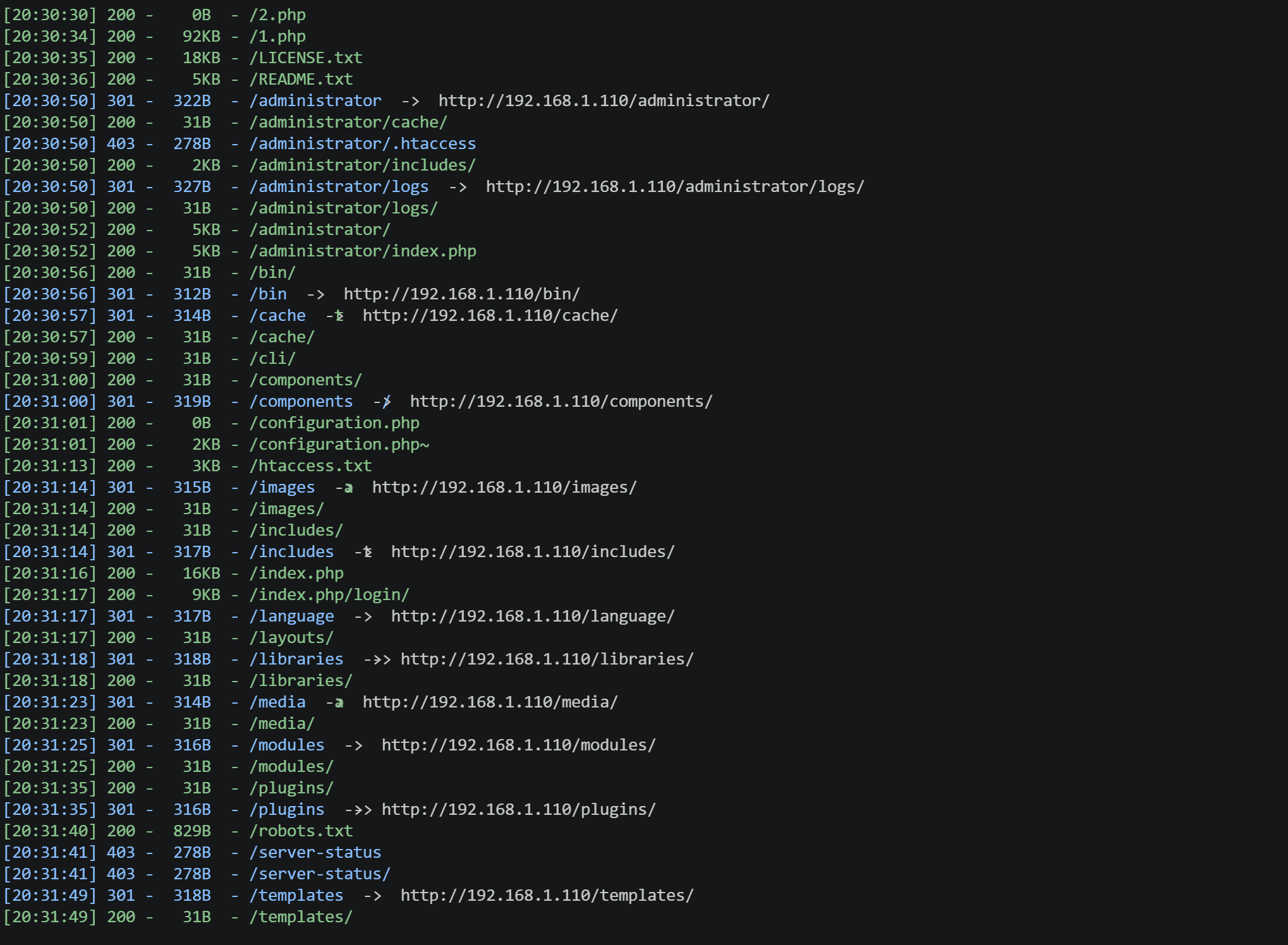Select the /plugins/ path with 200 status
The image size is (1288, 945).
coord(291,788)
